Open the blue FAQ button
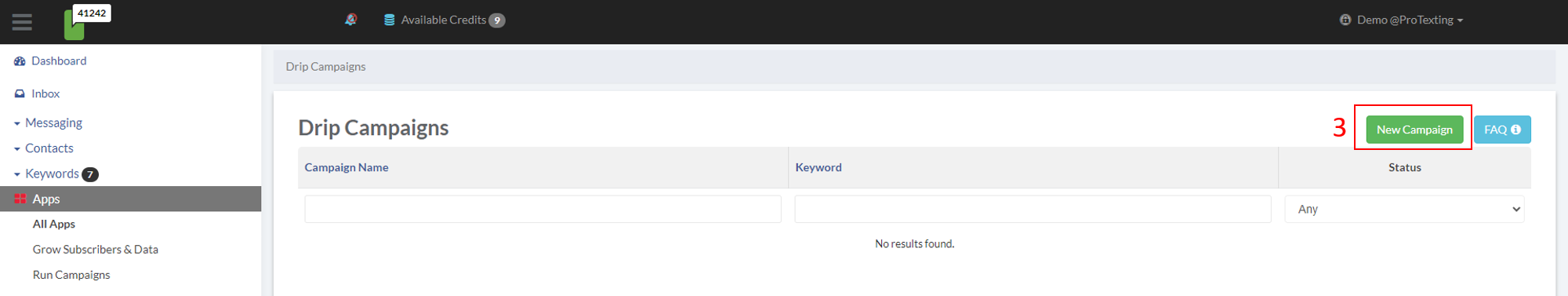 [1502, 130]
